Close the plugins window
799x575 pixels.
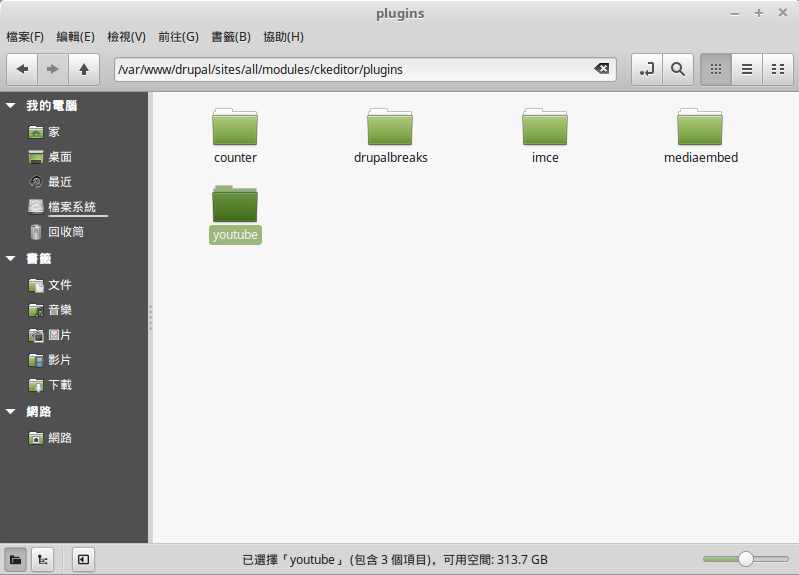[x=783, y=13]
